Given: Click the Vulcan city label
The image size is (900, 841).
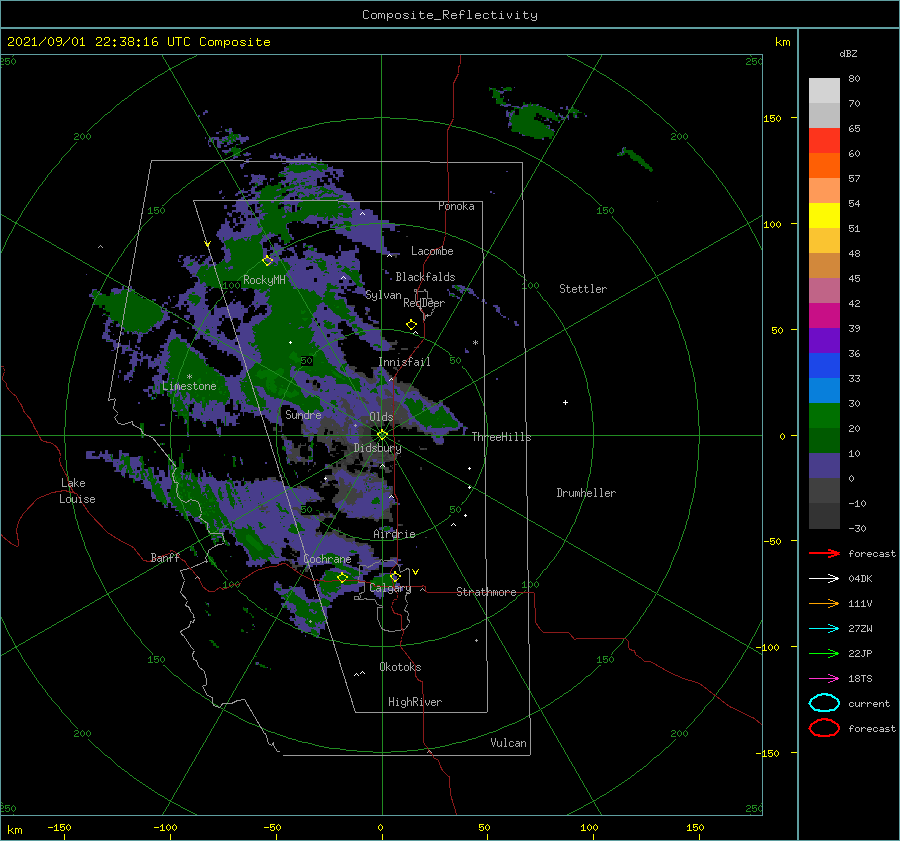Looking at the screenshot, I should pos(508,743).
